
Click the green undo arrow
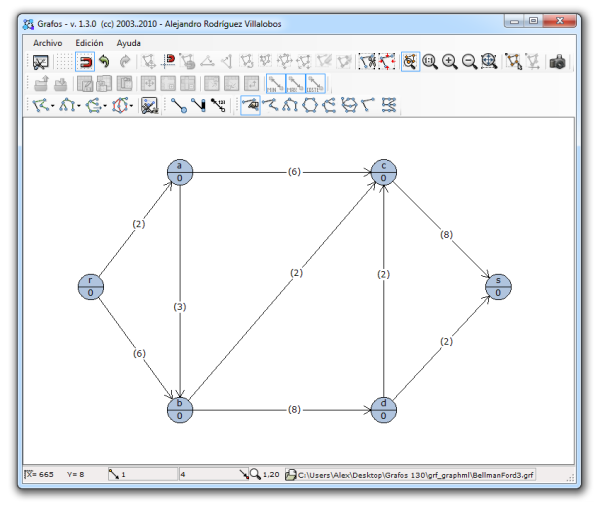click(104, 62)
